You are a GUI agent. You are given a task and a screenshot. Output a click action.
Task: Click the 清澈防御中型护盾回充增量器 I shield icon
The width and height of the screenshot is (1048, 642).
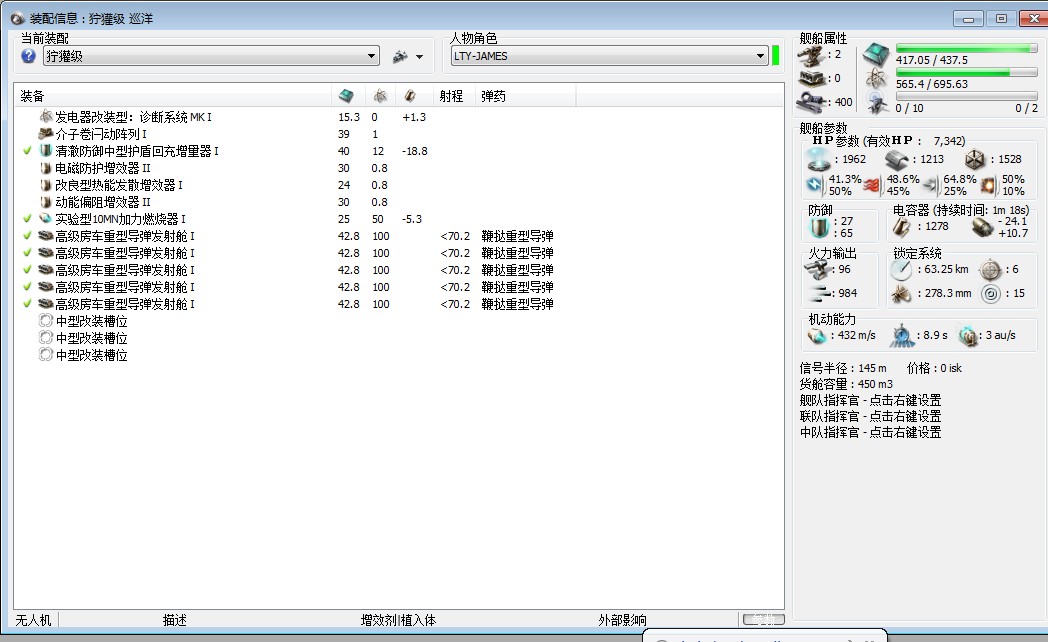tap(45, 151)
